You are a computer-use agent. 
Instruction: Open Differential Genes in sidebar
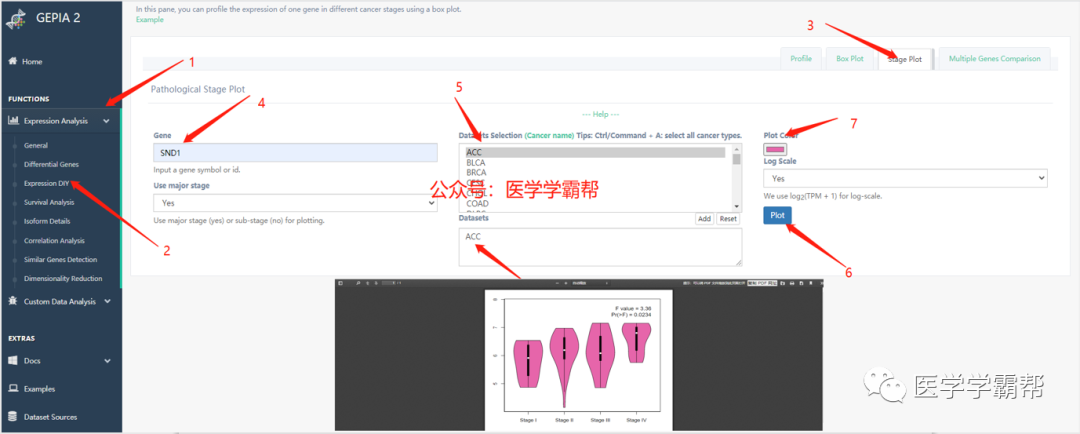tap(51, 165)
